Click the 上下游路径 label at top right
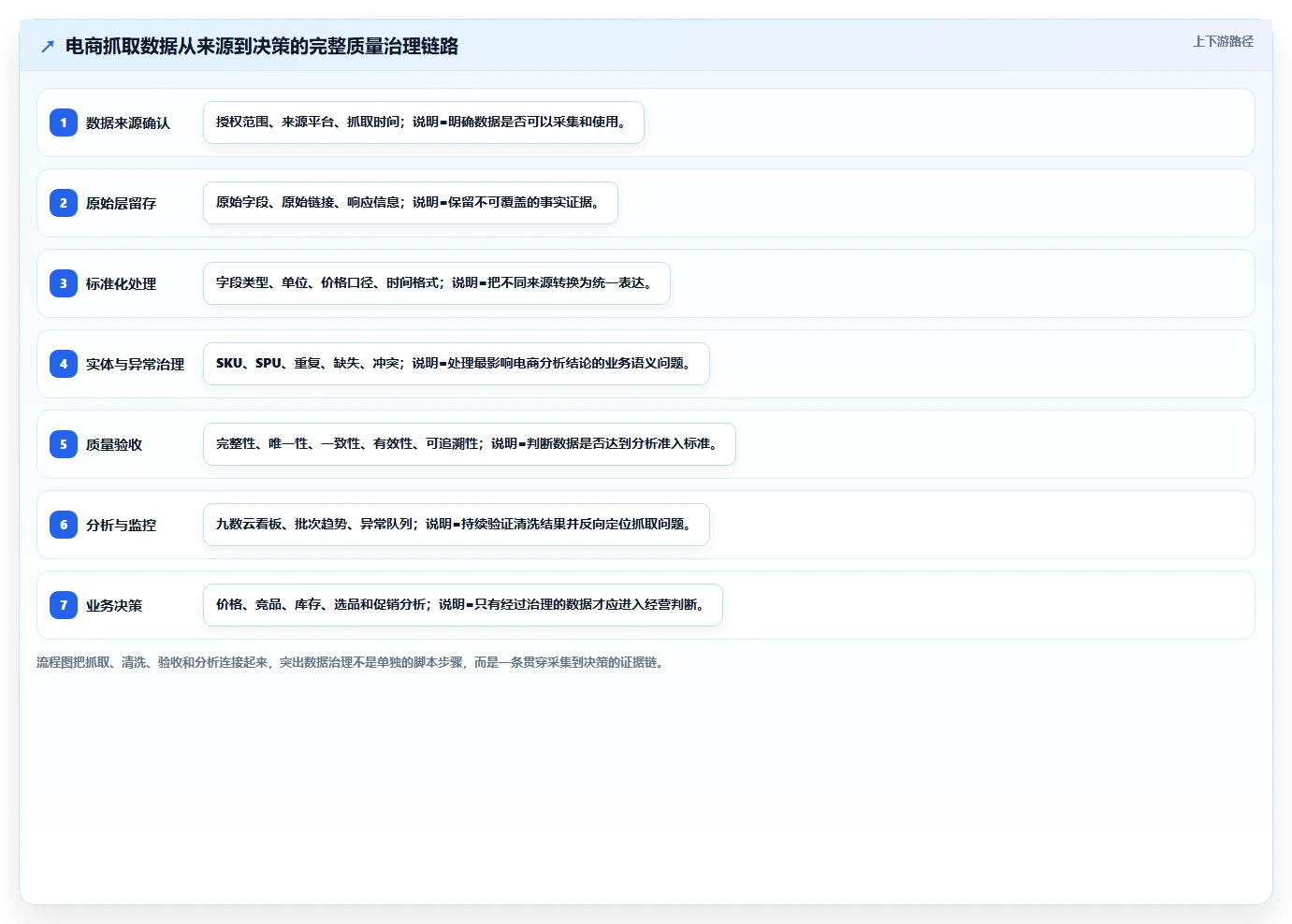The height and width of the screenshot is (924, 1292). pyautogui.click(x=1223, y=41)
